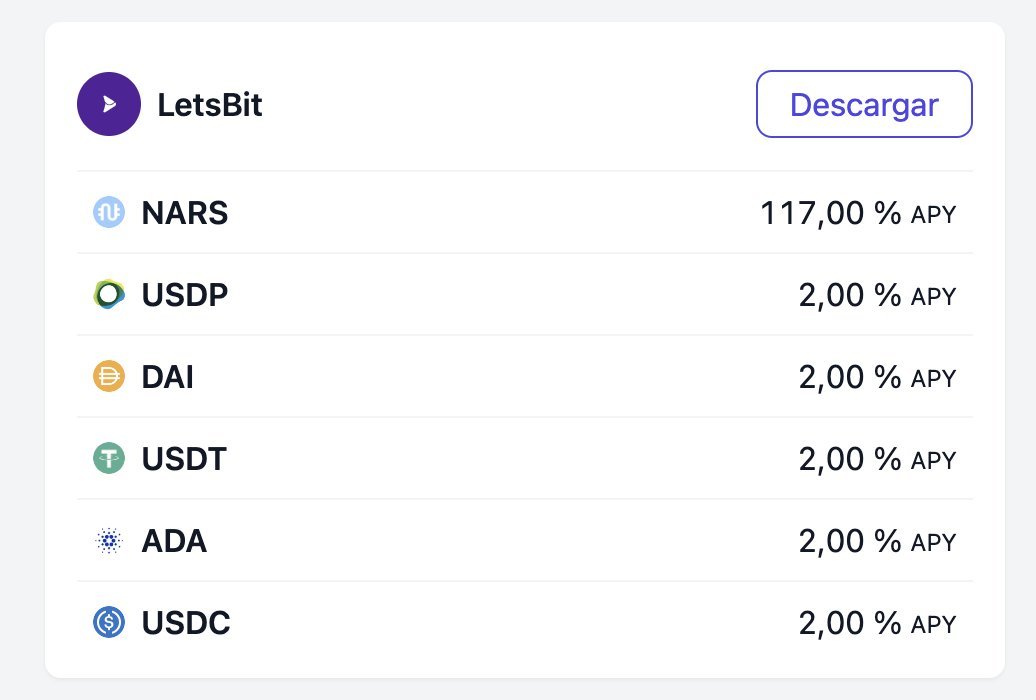The image size is (1036, 700).
Task: Click the USDP 2,00 % APY value
Action: (877, 295)
